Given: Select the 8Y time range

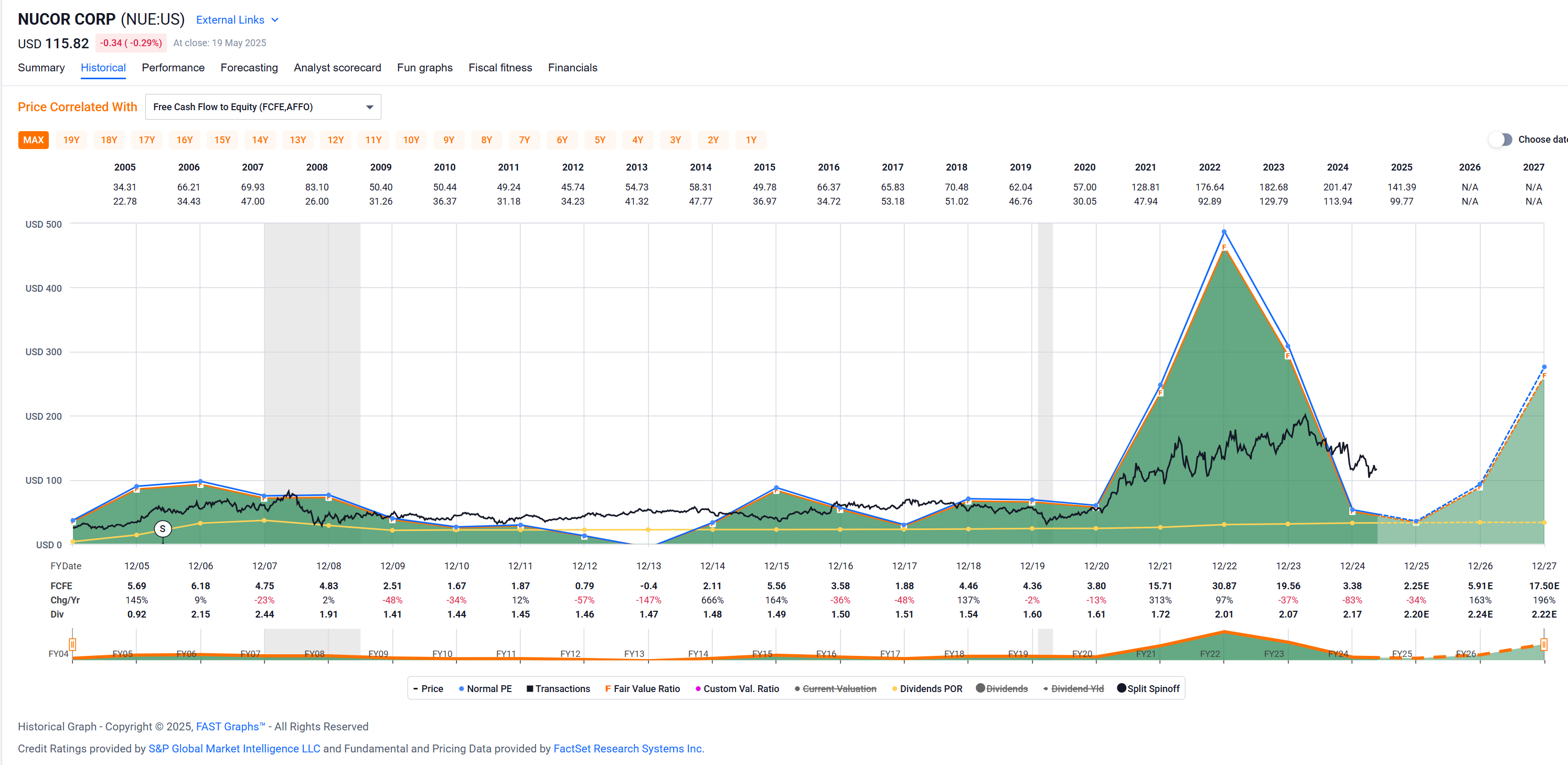Looking at the screenshot, I should click(x=486, y=140).
